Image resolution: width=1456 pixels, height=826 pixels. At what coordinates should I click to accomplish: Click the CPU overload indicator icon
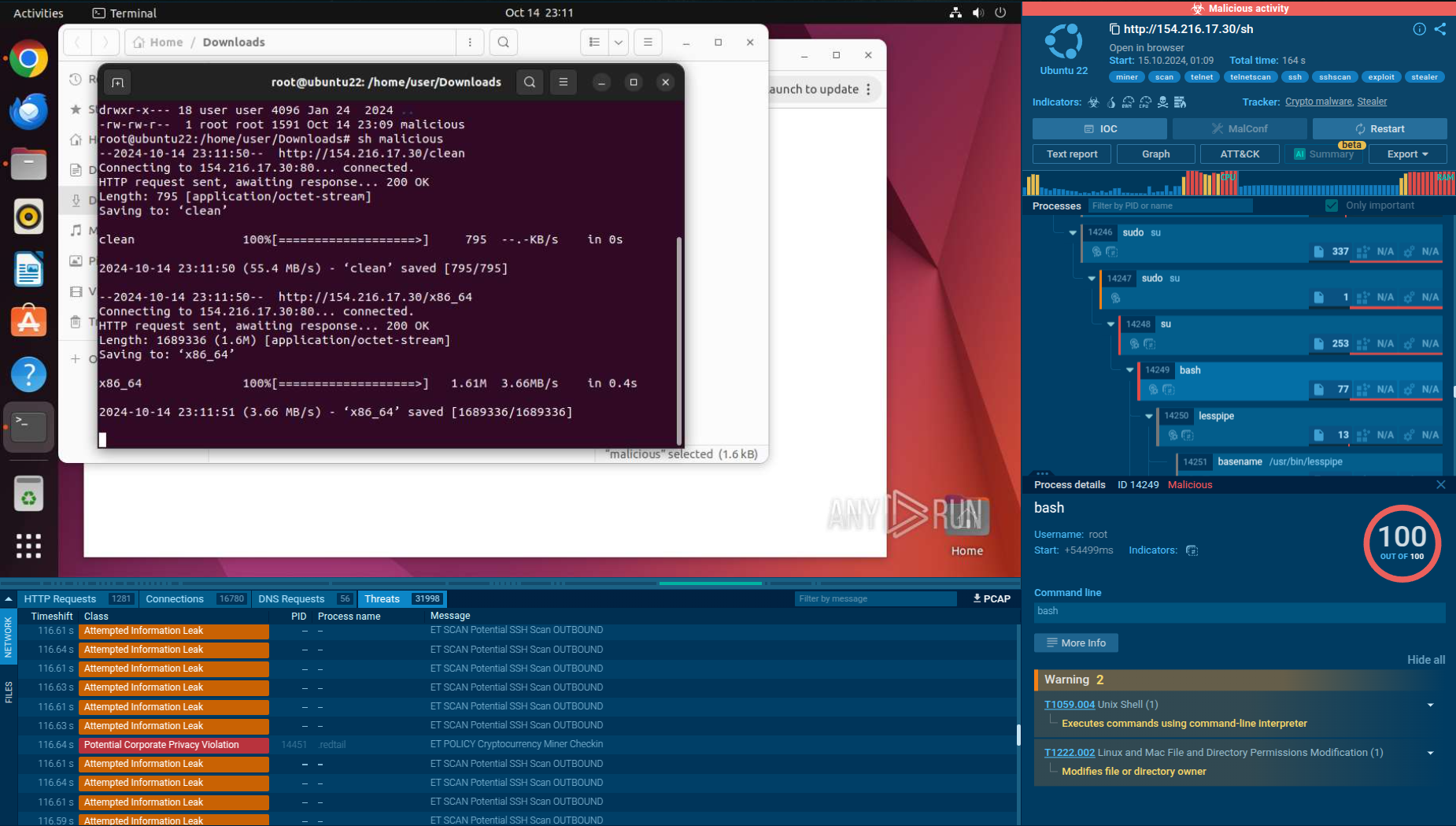coord(1146,102)
